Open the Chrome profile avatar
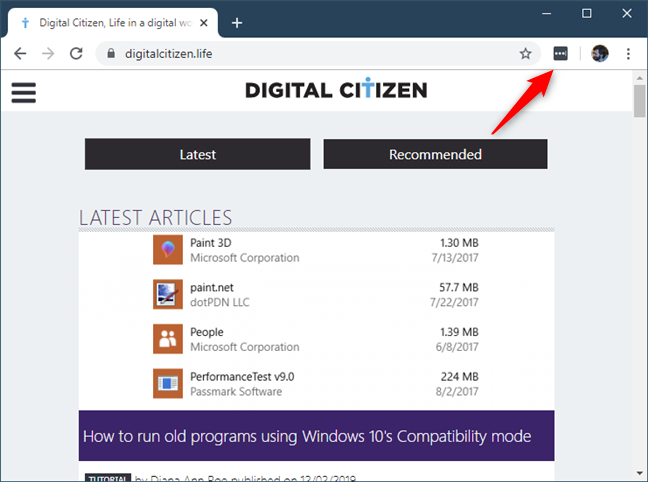 click(x=600, y=53)
